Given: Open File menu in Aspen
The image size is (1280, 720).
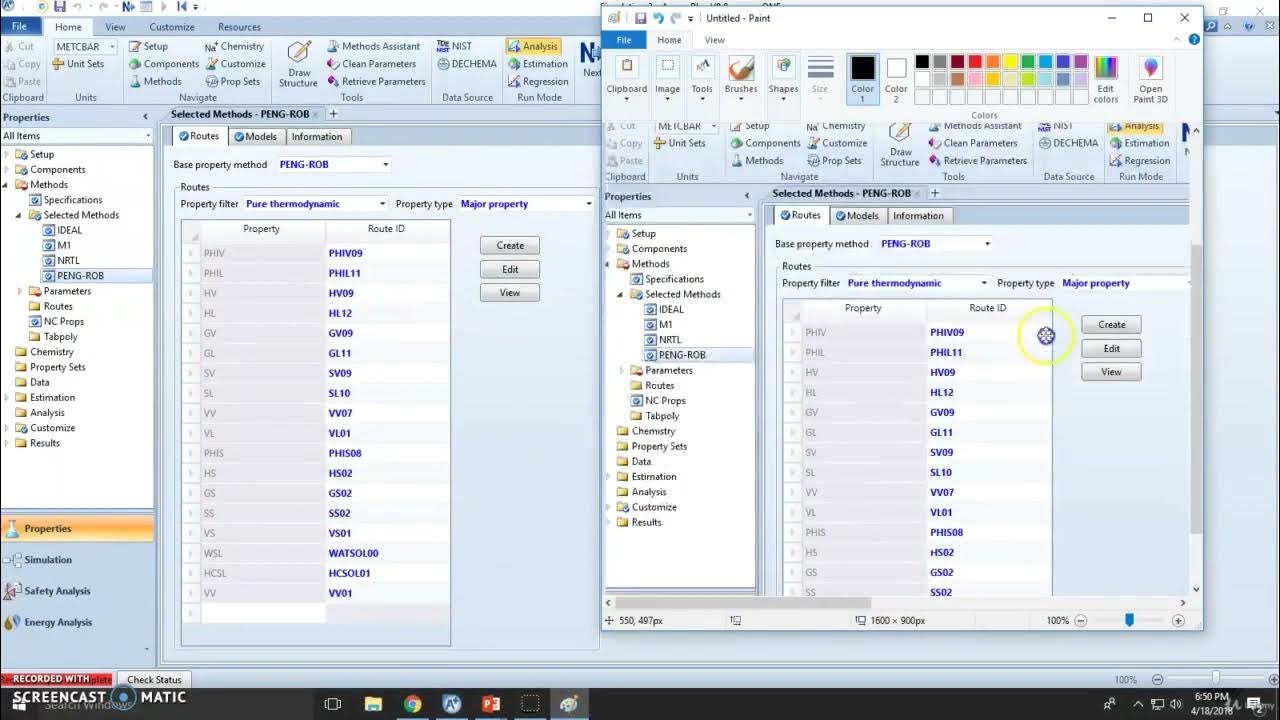Looking at the screenshot, I should 20,27.
